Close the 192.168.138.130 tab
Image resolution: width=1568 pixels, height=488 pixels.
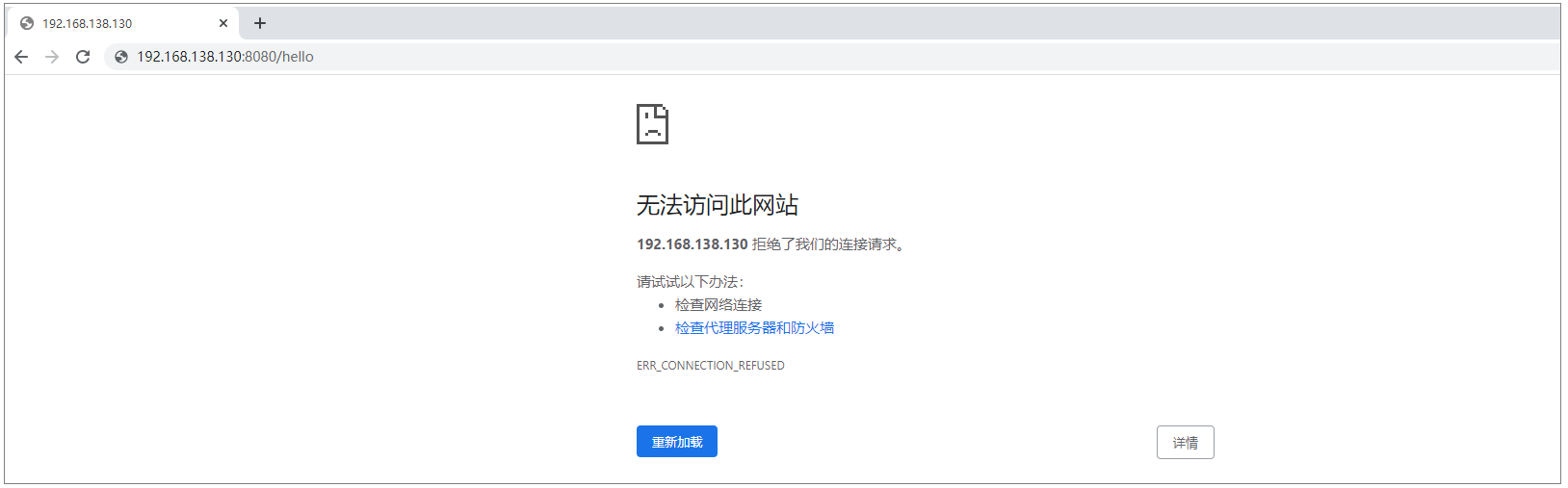tap(223, 23)
